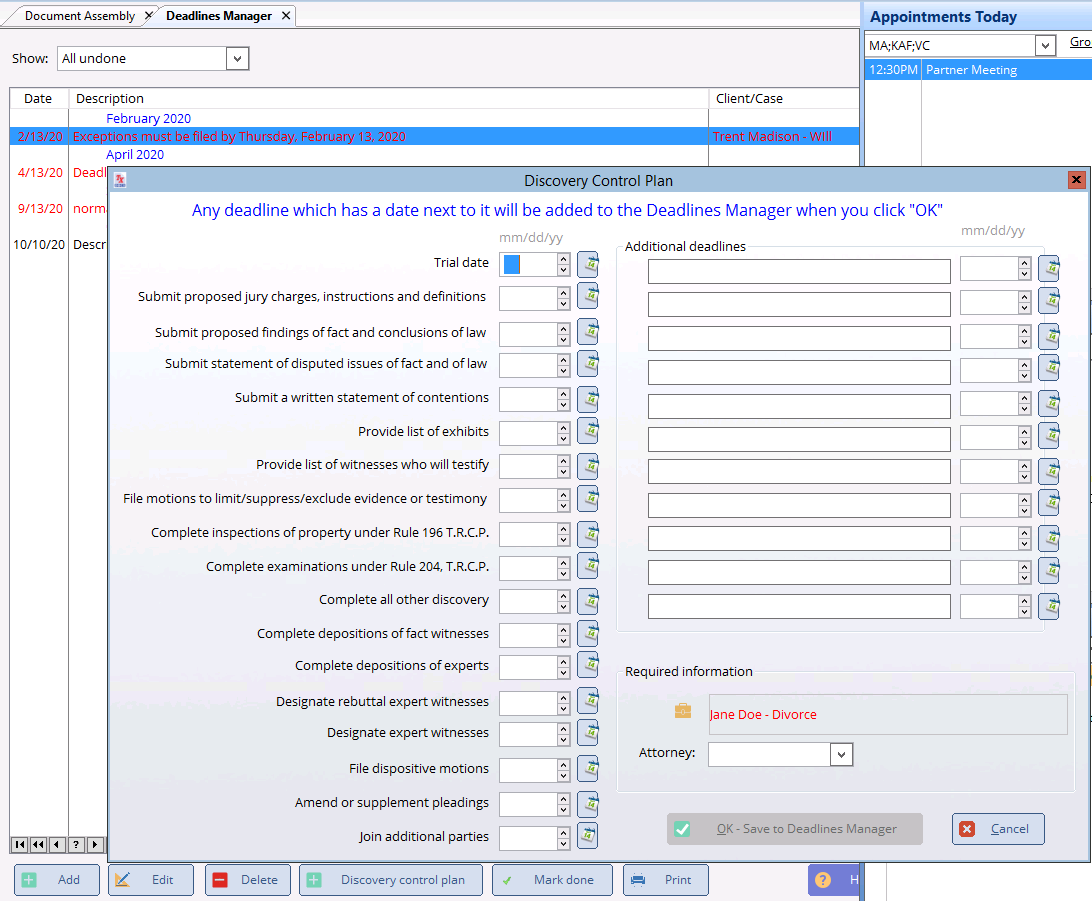1092x901 pixels.
Task: Click calendar icon for Join additional parties
Action: tap(588, 837)
